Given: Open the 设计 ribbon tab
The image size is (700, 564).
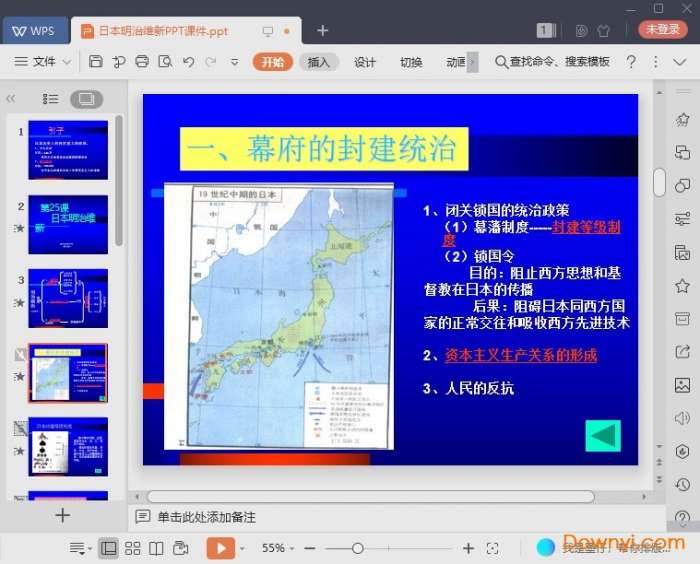Looking at the screenshot, I should (x=365, y=62).
